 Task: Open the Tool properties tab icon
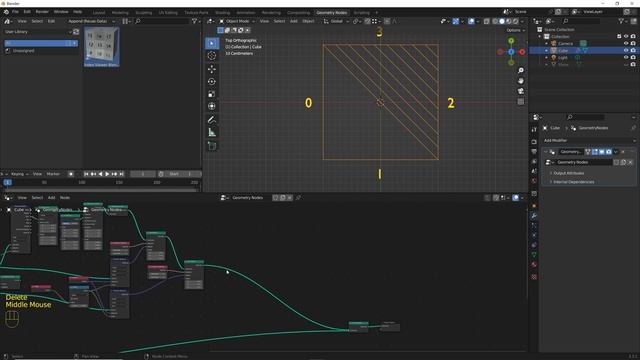534,129
